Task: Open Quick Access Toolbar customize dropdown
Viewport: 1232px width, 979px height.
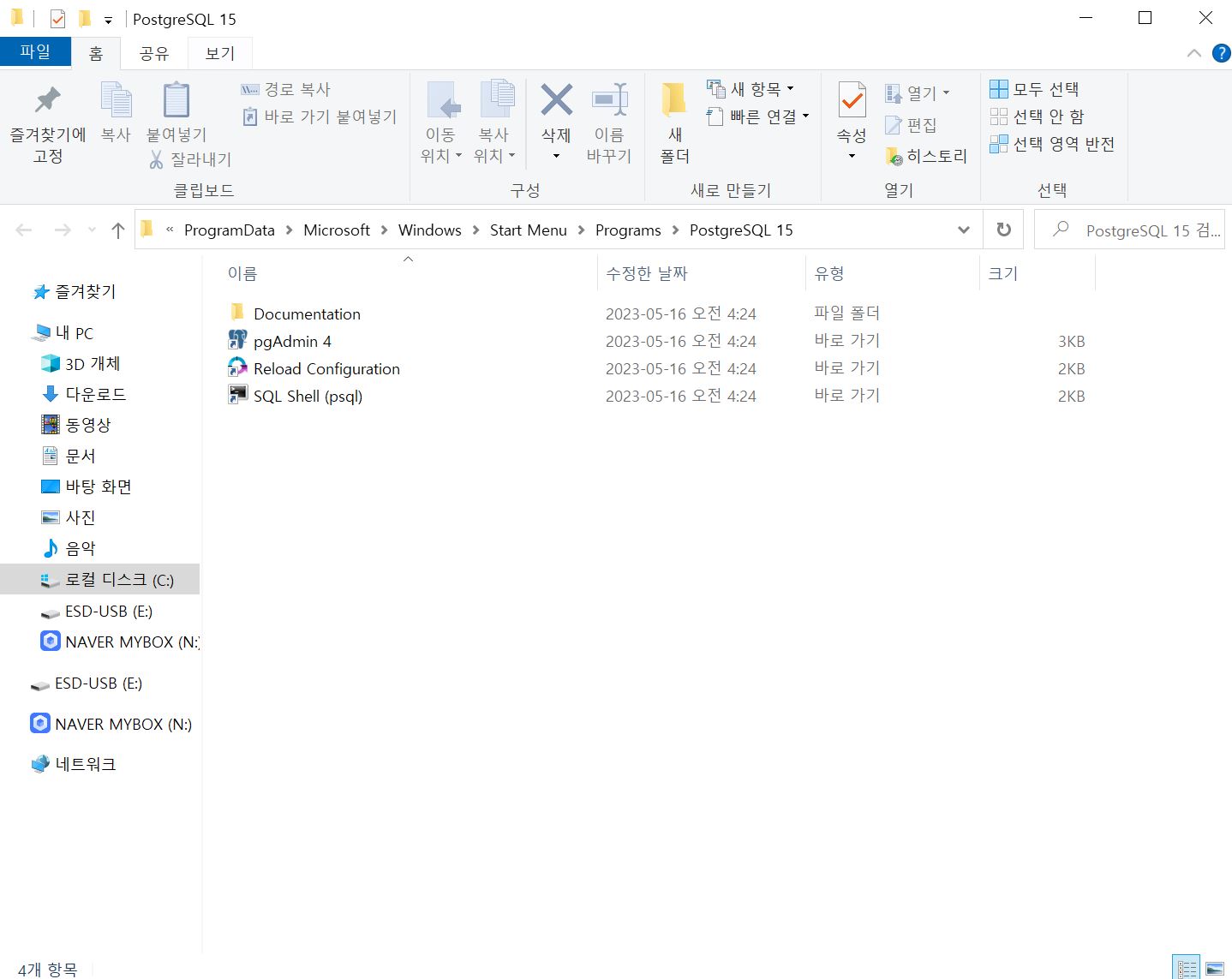Action: [108, 20]
